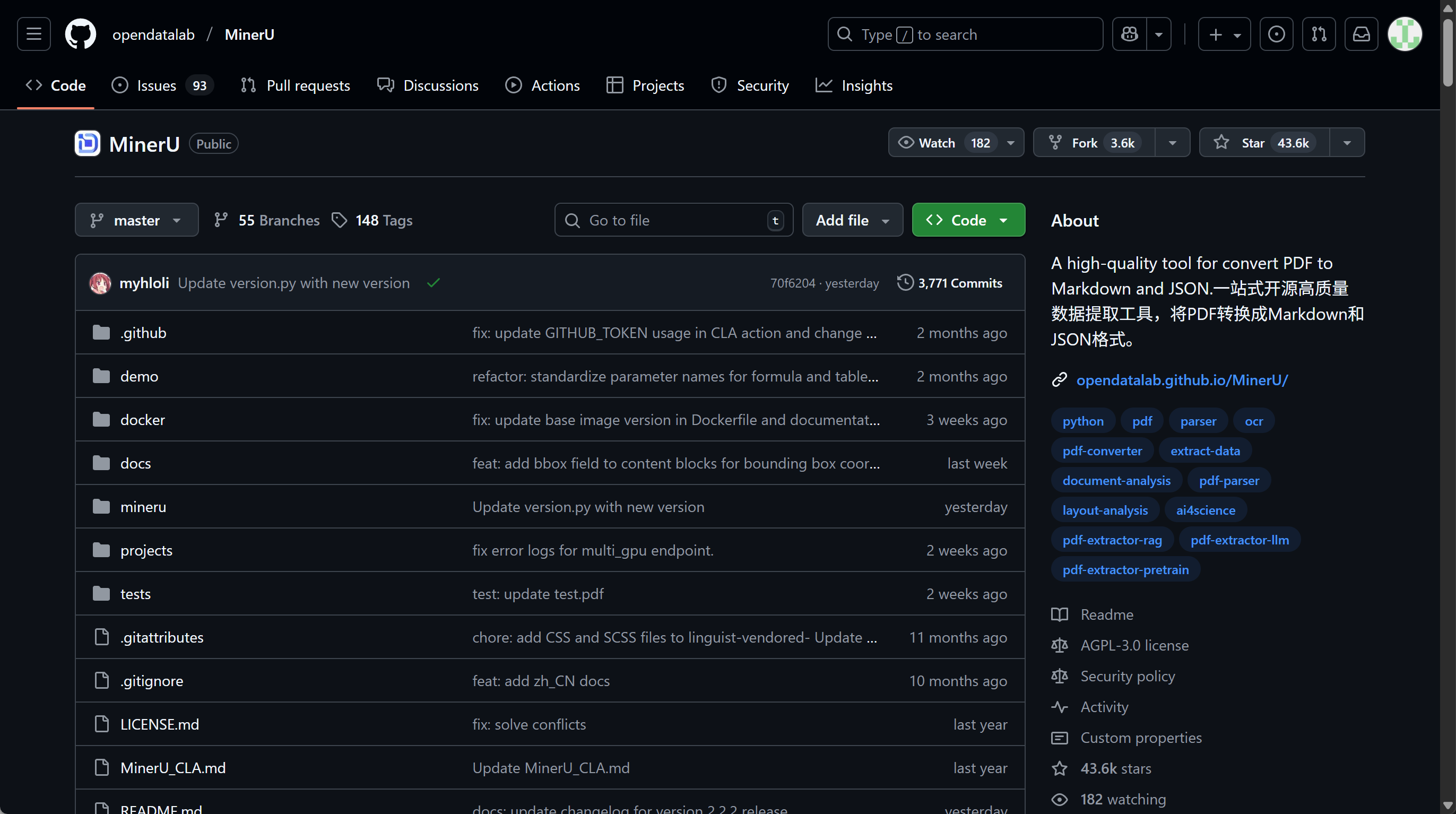Click the MinerU repository logo icon
The image size is (1456, 814).
click(88, 144)
